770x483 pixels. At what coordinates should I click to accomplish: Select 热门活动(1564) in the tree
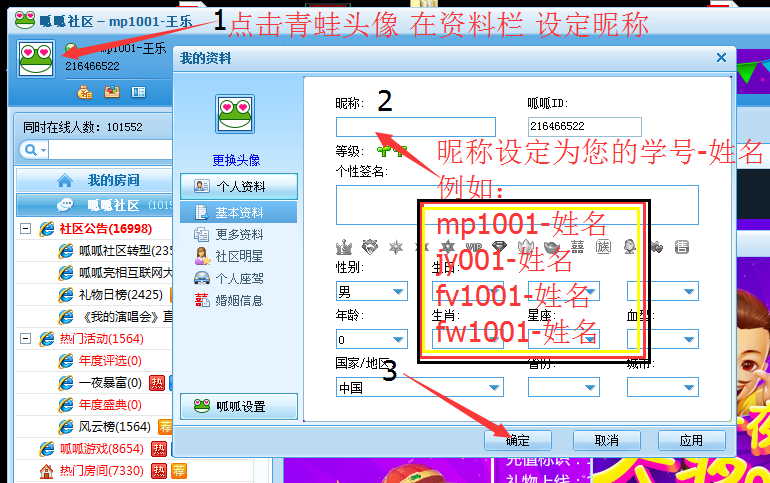101,339
